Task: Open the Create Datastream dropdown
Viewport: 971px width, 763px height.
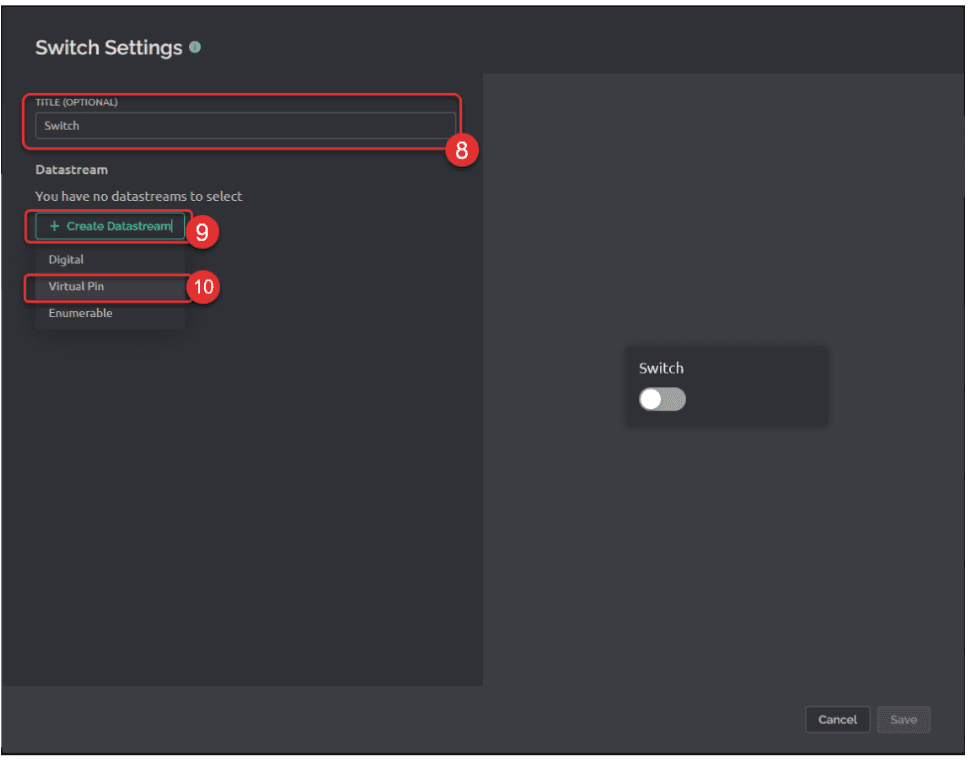Action: [x=110, y=227]
